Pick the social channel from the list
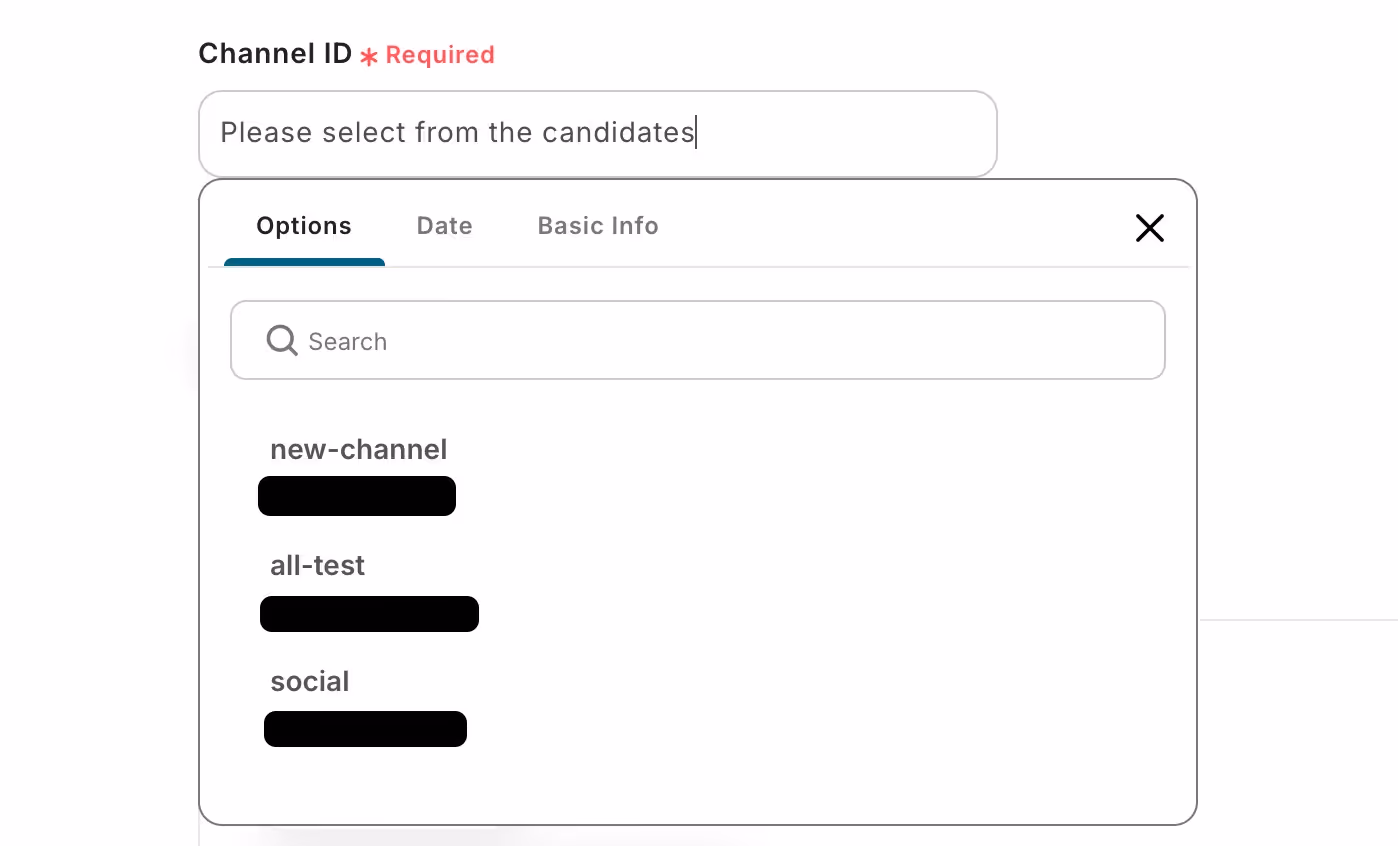This screenshot has height=846, width=1398. (310, 682)
